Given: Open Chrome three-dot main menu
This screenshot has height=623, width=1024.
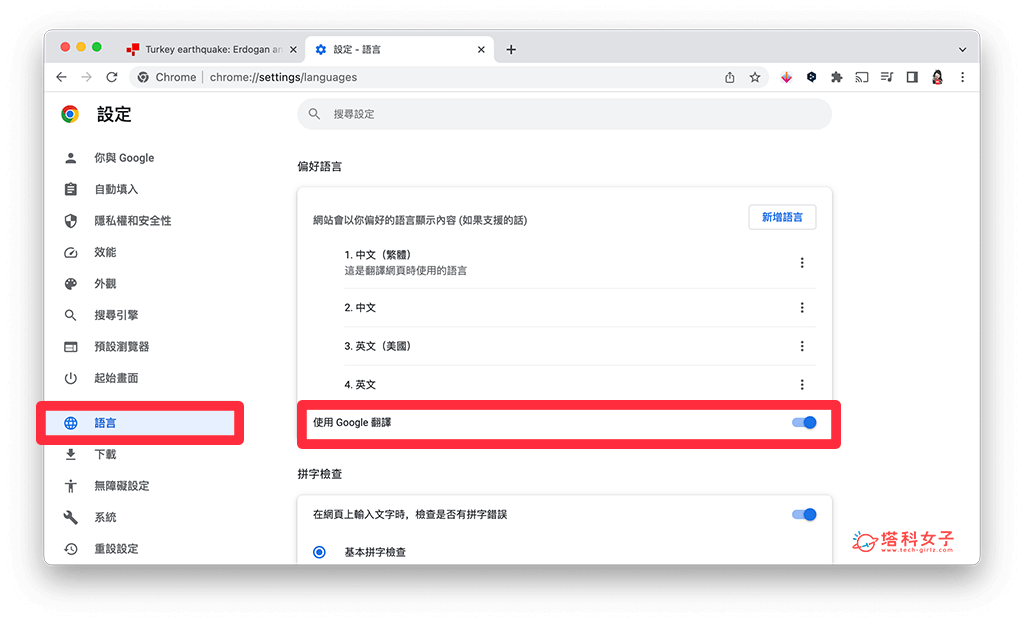Looking at the screenshot, I should [x=962, y=77].
